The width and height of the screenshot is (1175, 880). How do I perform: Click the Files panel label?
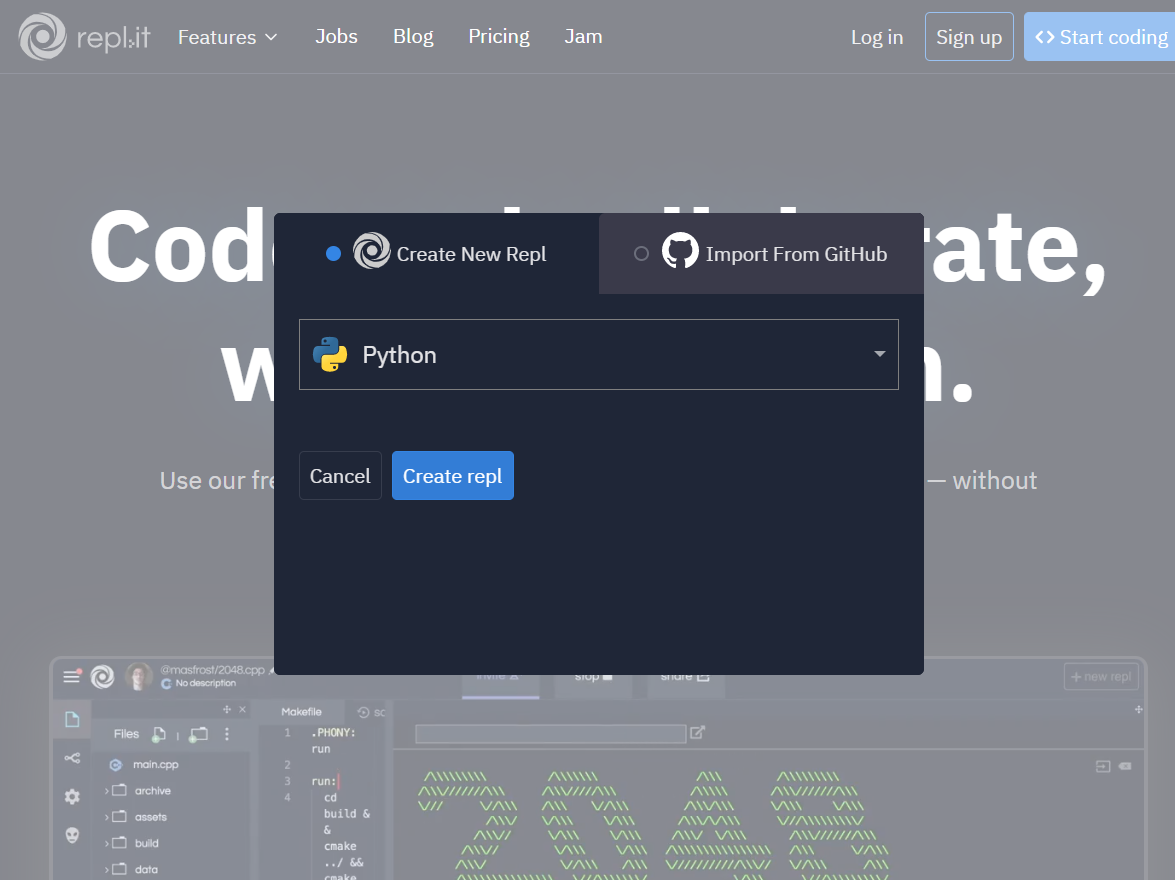coord(126,734)
